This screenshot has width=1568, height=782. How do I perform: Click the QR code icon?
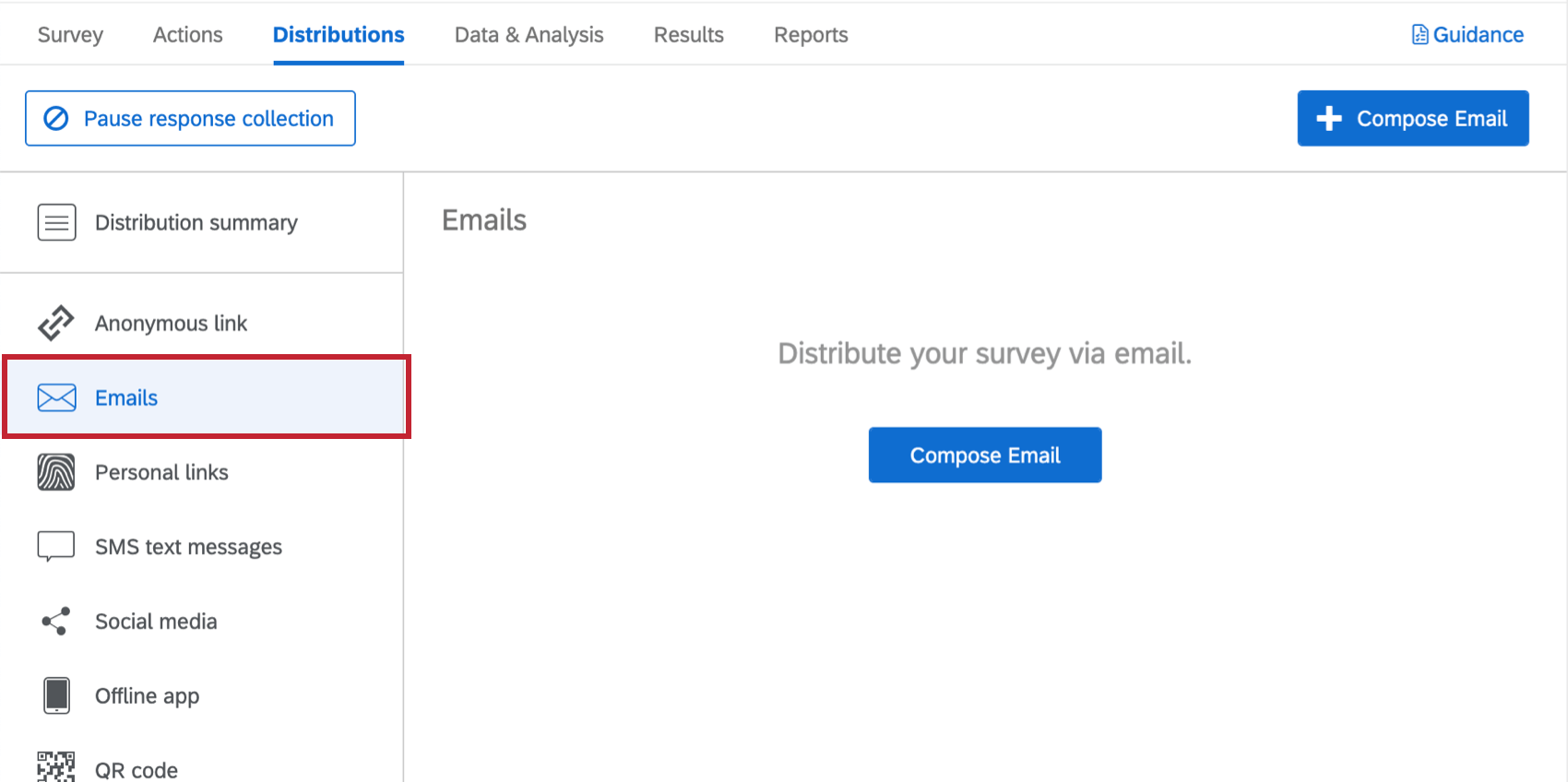56,767
